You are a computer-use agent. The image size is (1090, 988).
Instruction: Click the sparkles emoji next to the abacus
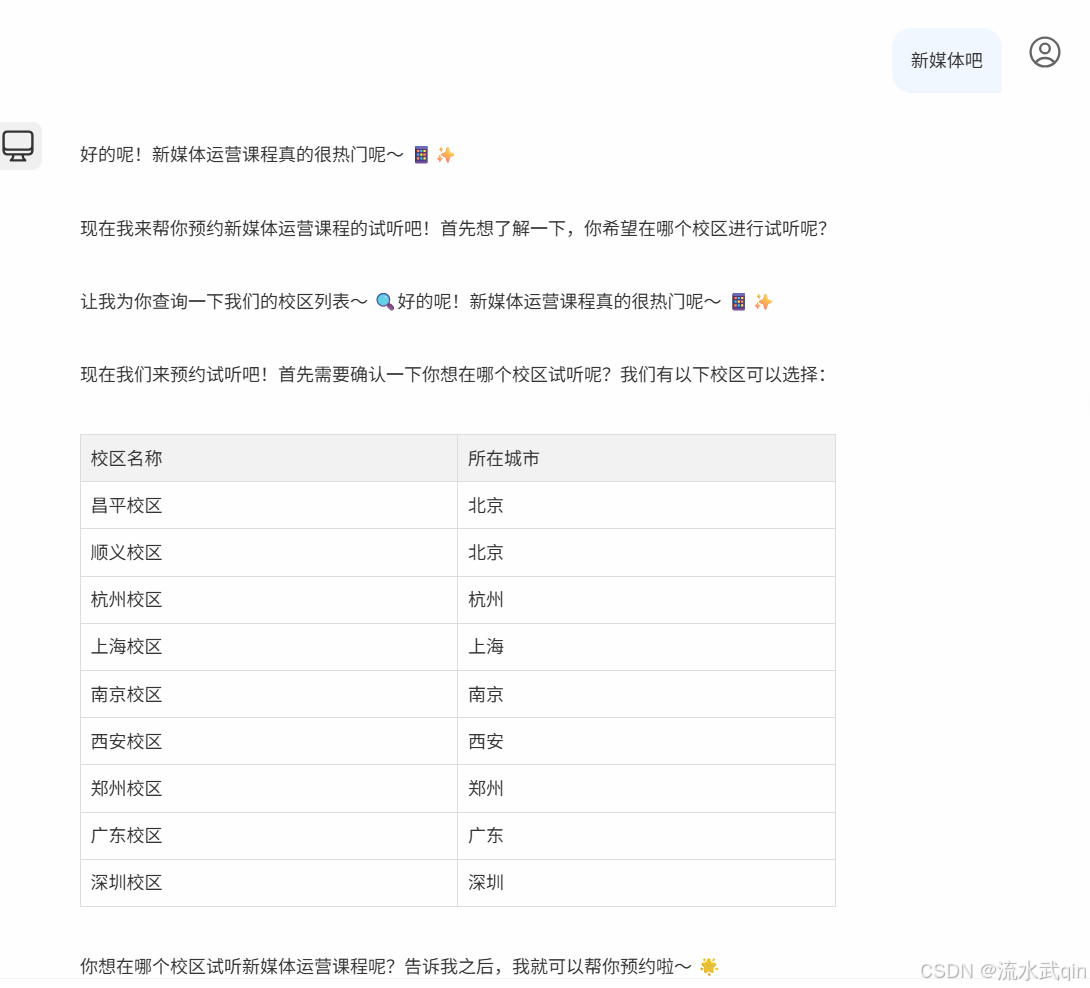click(x=446, y=154)
